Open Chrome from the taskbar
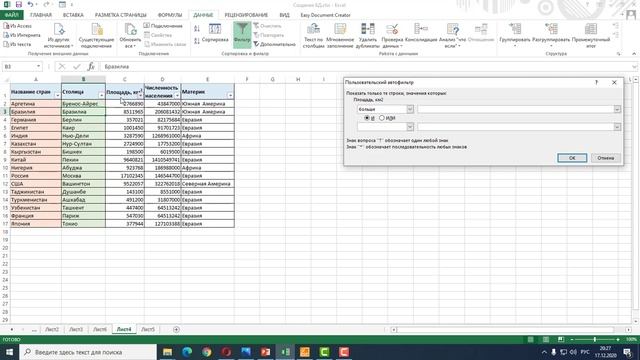 [207, 352]
